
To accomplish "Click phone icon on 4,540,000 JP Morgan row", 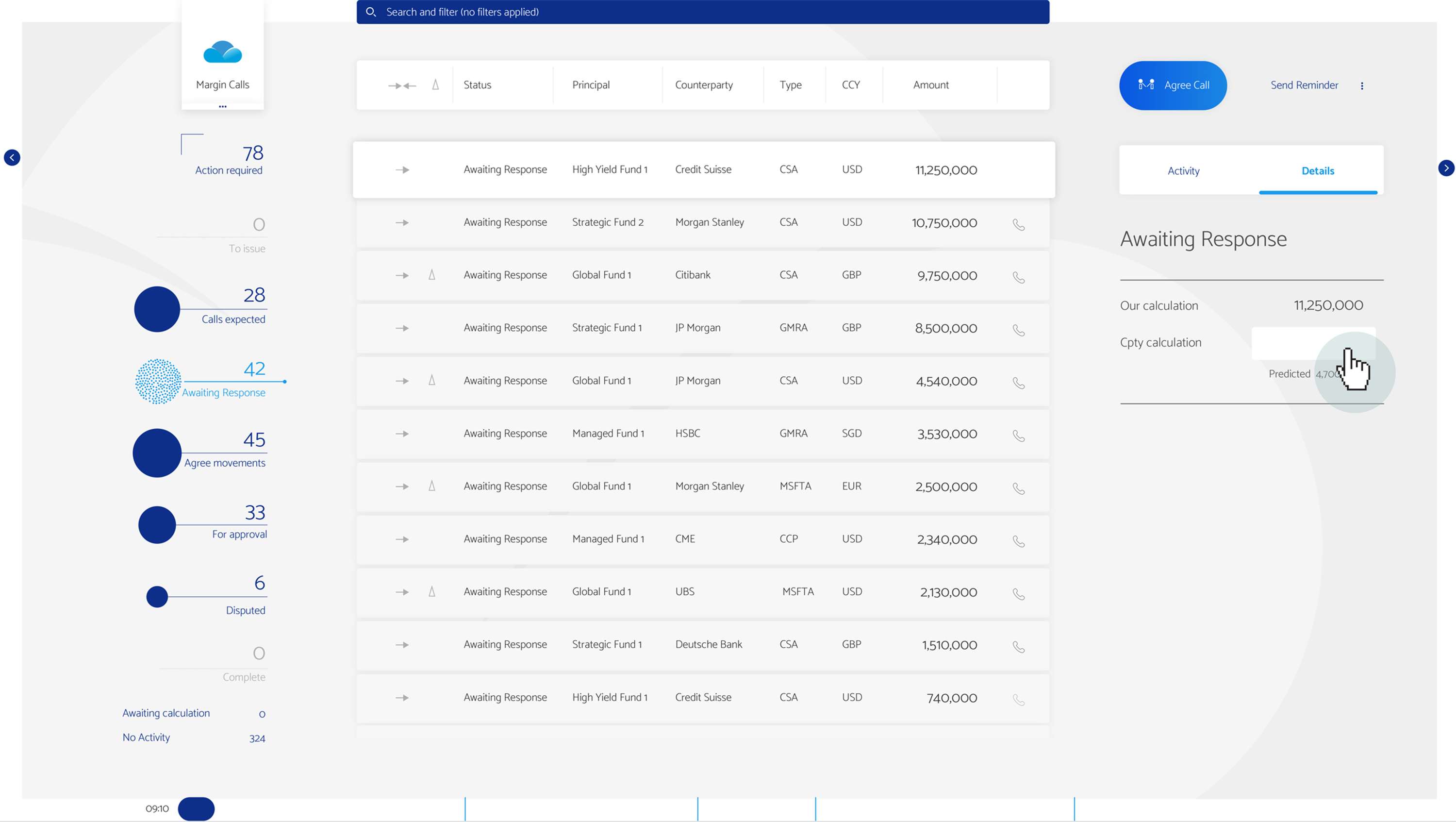I will point(1019,383).
